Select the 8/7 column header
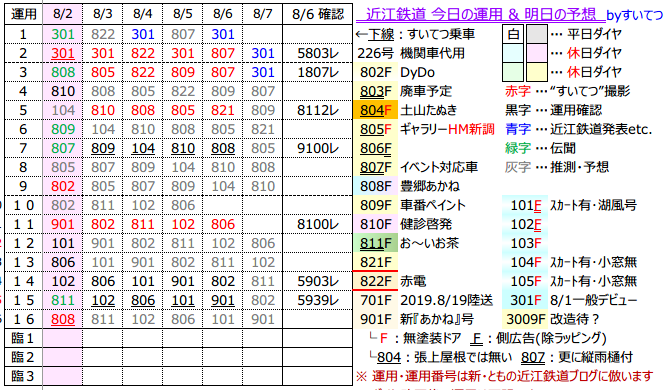Screen dimensions: 672x390 click(x=262, y=15)
